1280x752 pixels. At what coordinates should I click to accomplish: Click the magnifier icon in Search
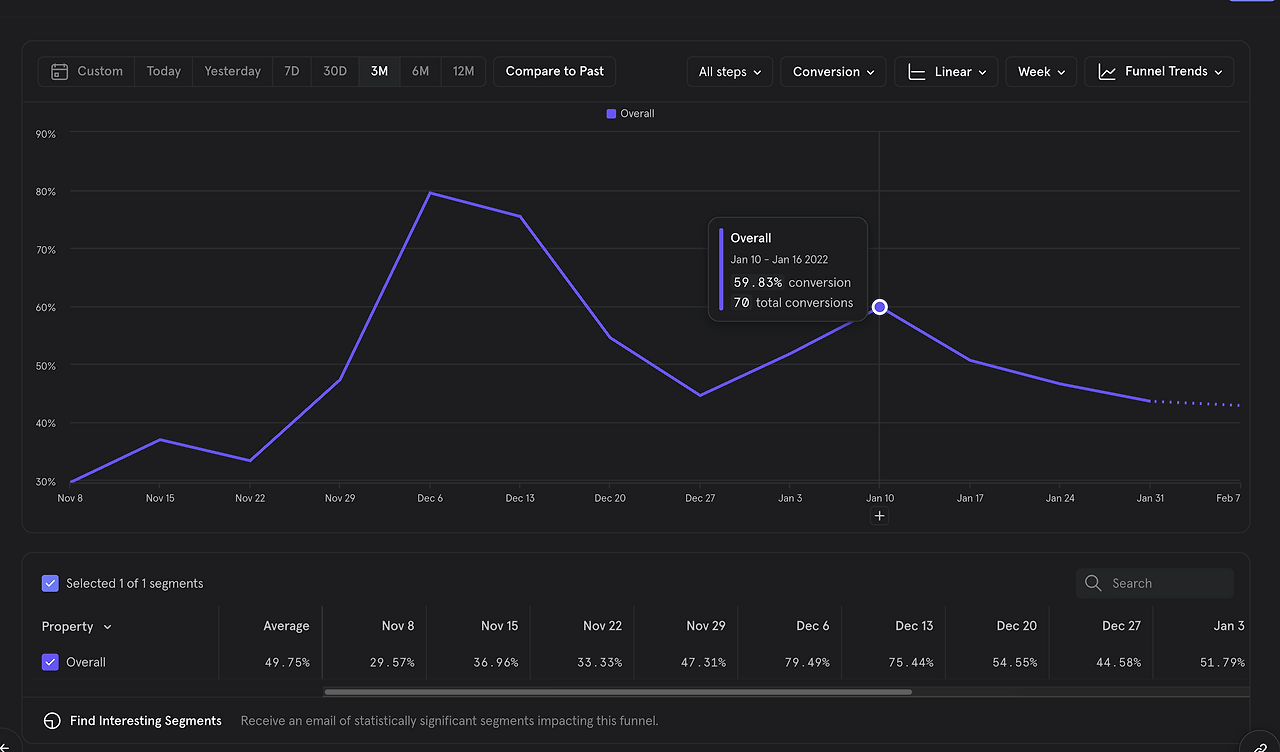click(1093, 583)
